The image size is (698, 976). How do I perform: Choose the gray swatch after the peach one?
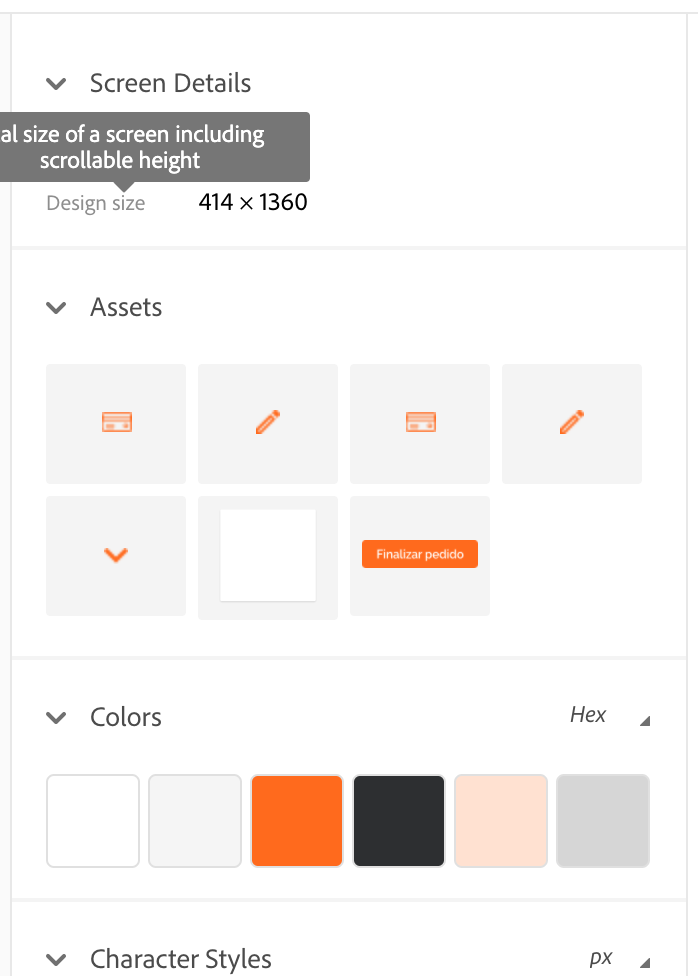[x=603, y=821]
